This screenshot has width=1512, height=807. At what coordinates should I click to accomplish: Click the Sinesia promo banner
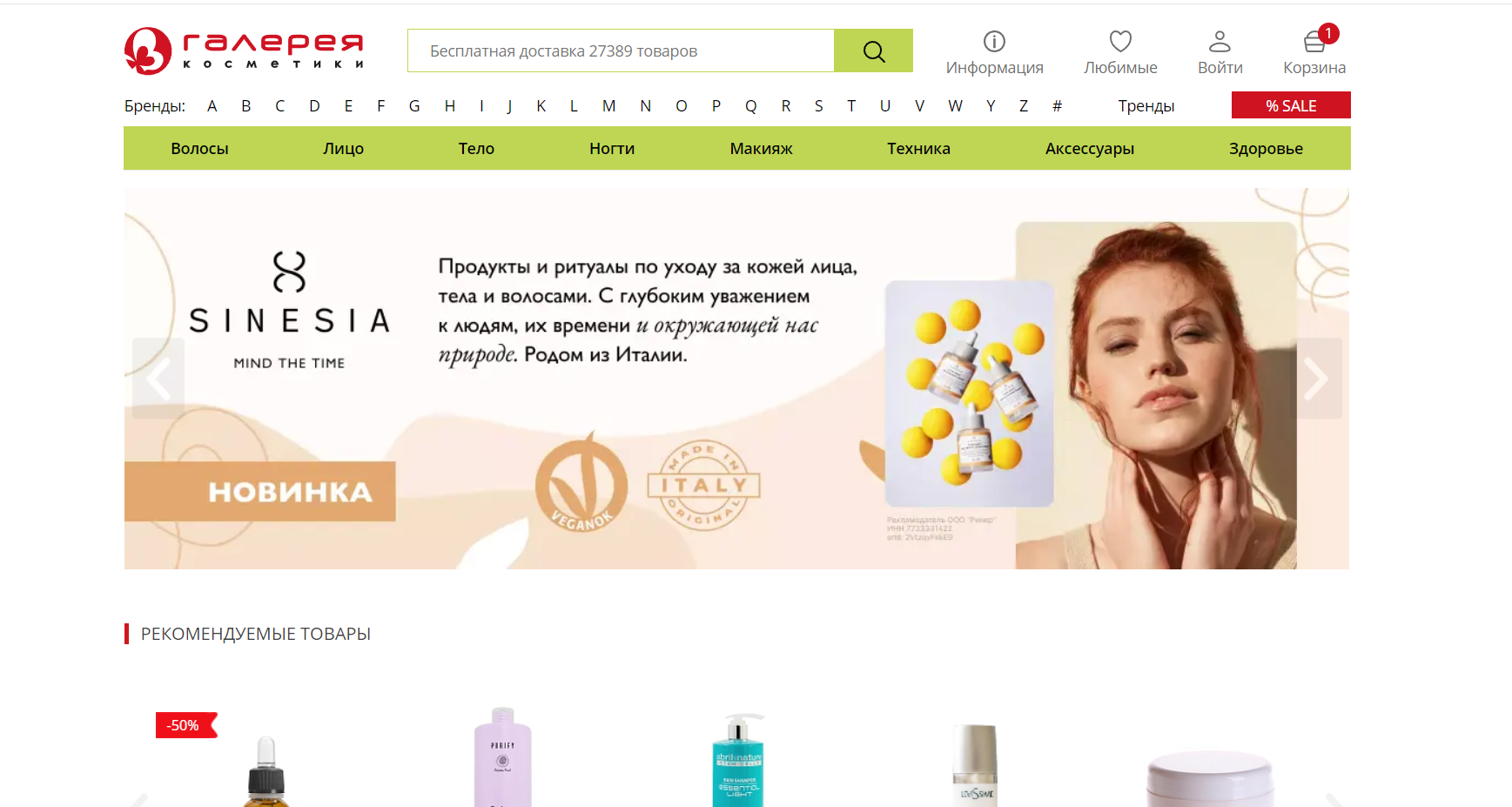(x=736, y=379)
